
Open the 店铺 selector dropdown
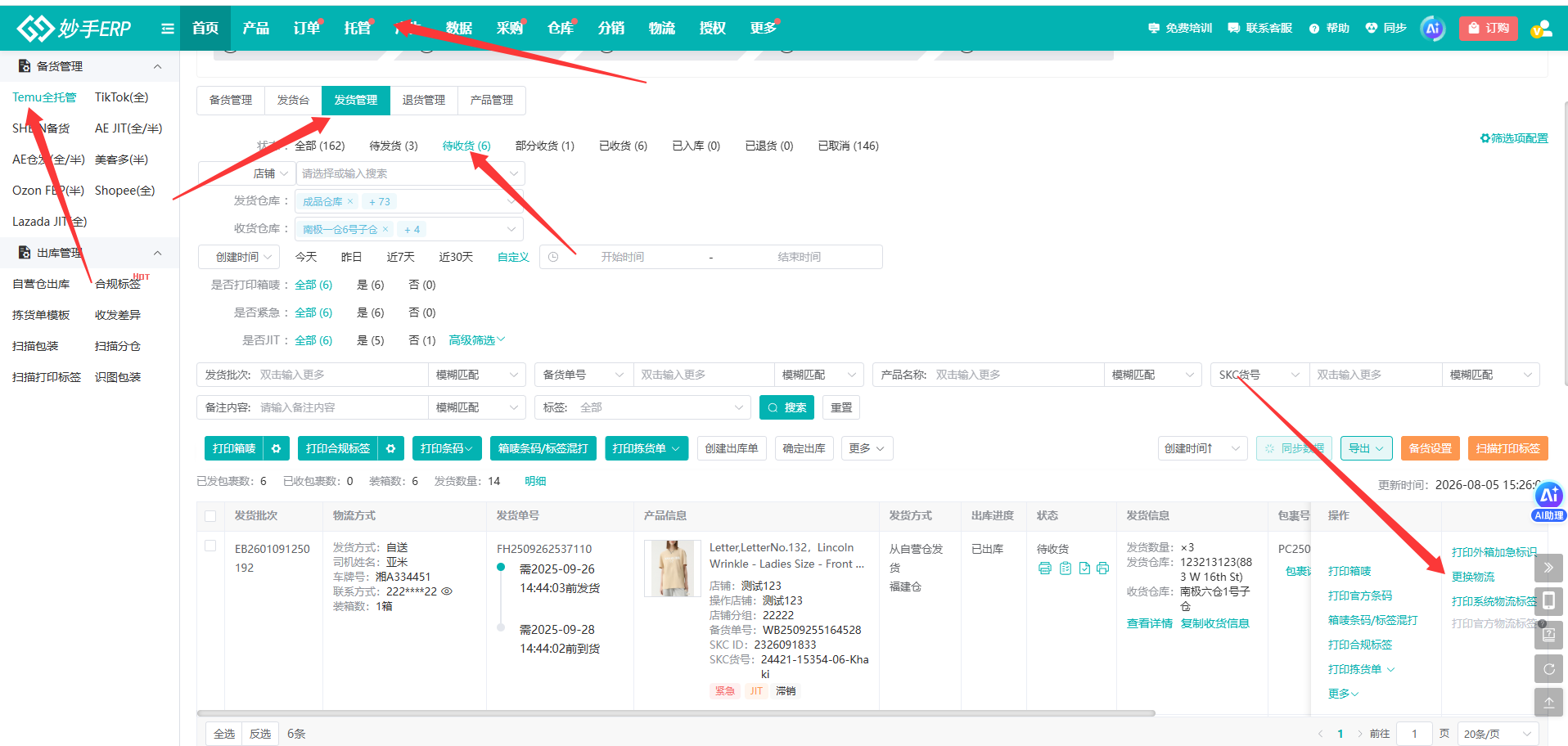click(x=246, y=173)
